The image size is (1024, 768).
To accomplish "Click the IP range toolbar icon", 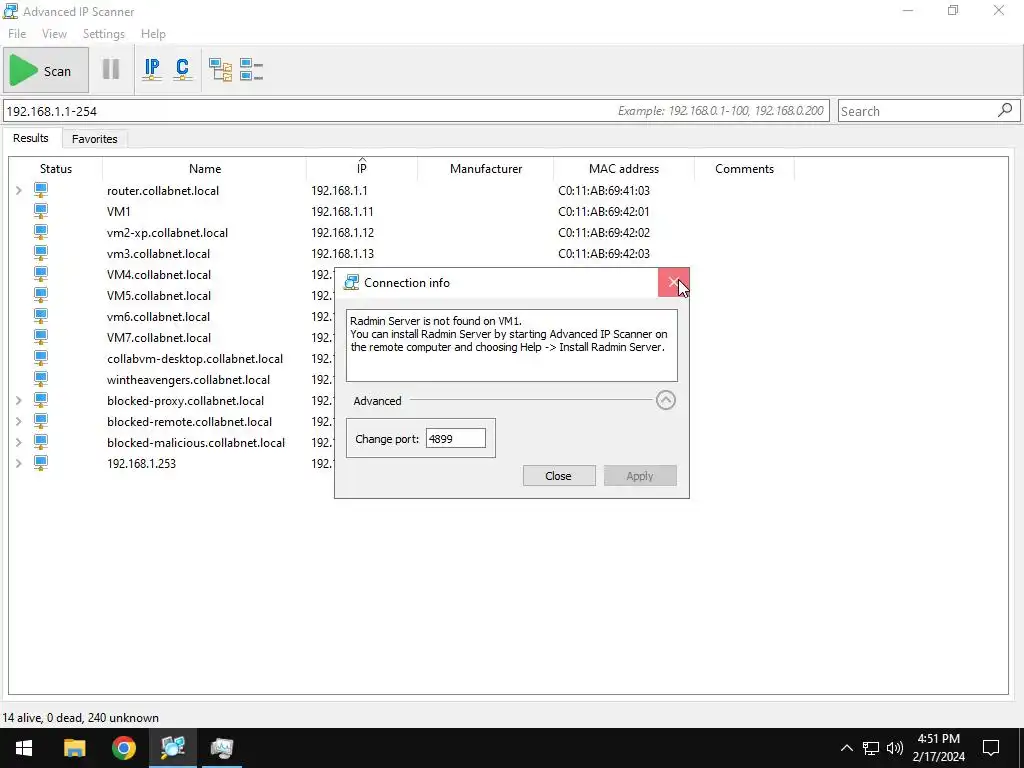I will [x=152, y=69].
